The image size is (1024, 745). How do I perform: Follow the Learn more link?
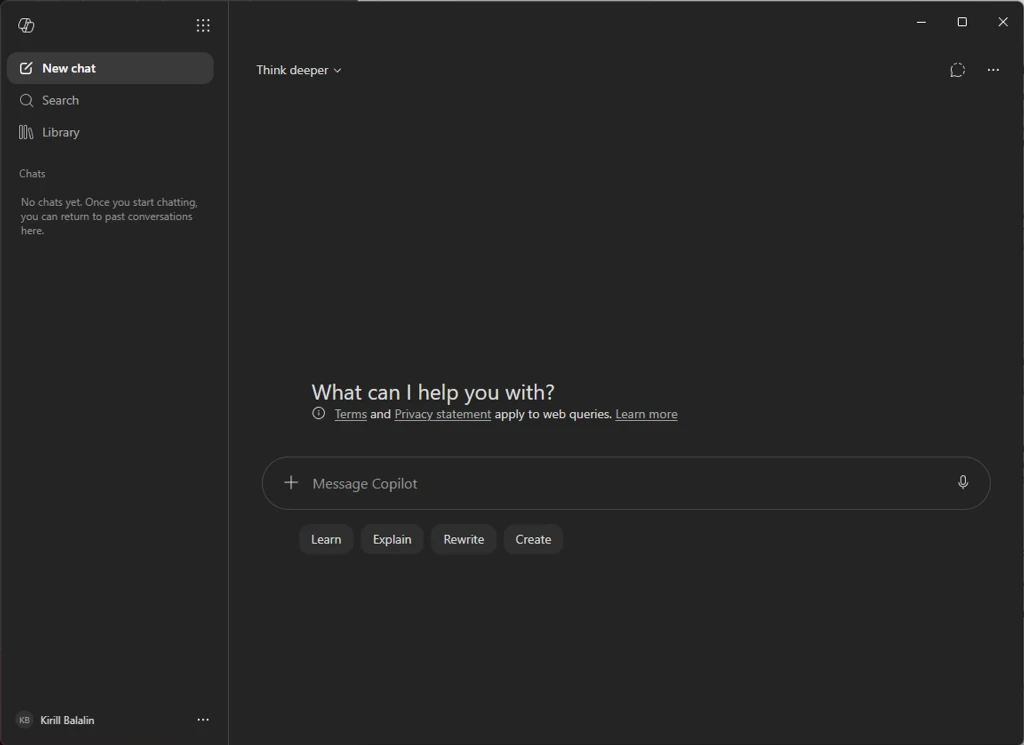pos(647,414)
